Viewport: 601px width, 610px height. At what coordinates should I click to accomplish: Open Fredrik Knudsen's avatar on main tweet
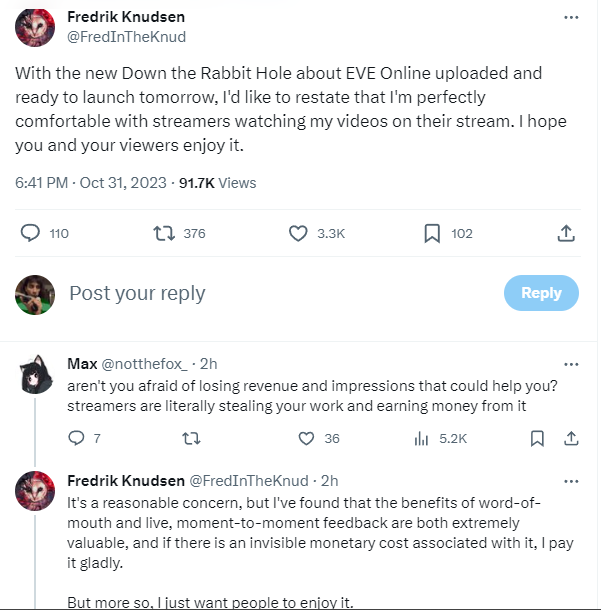coord(35,27)
